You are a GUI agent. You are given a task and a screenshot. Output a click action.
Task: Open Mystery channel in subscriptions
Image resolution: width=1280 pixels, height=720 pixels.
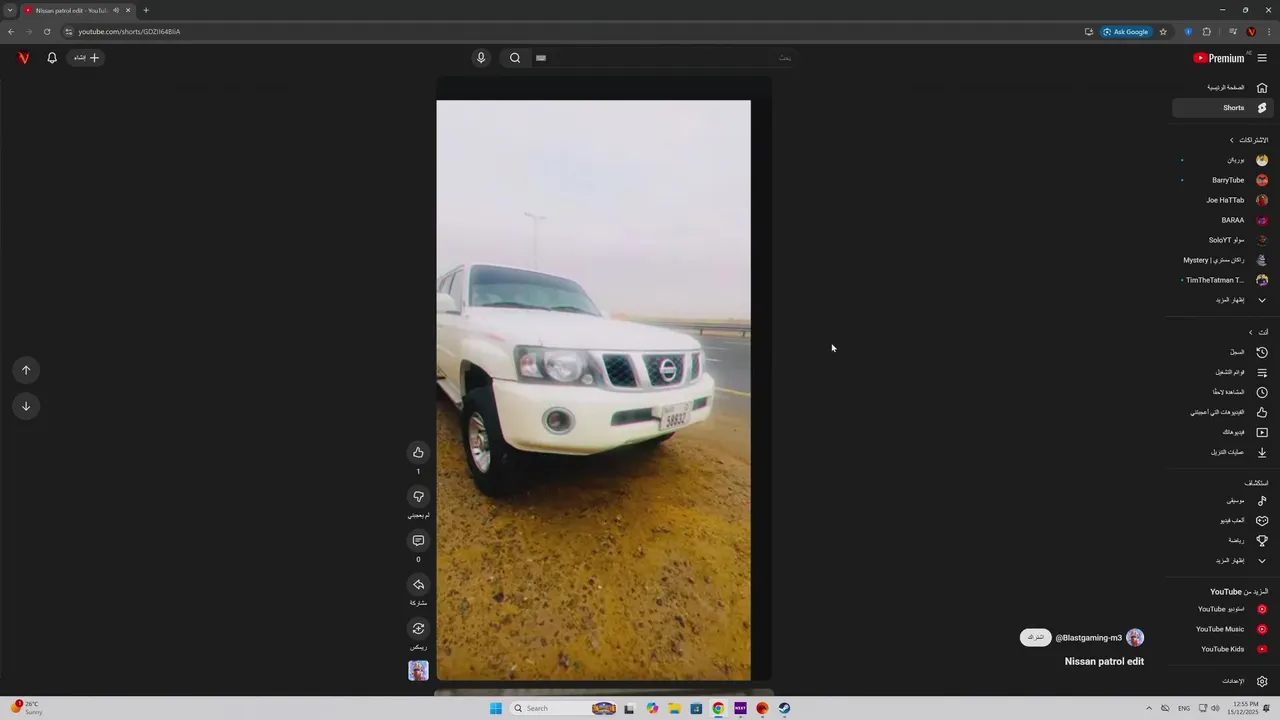click(1221, 260)
